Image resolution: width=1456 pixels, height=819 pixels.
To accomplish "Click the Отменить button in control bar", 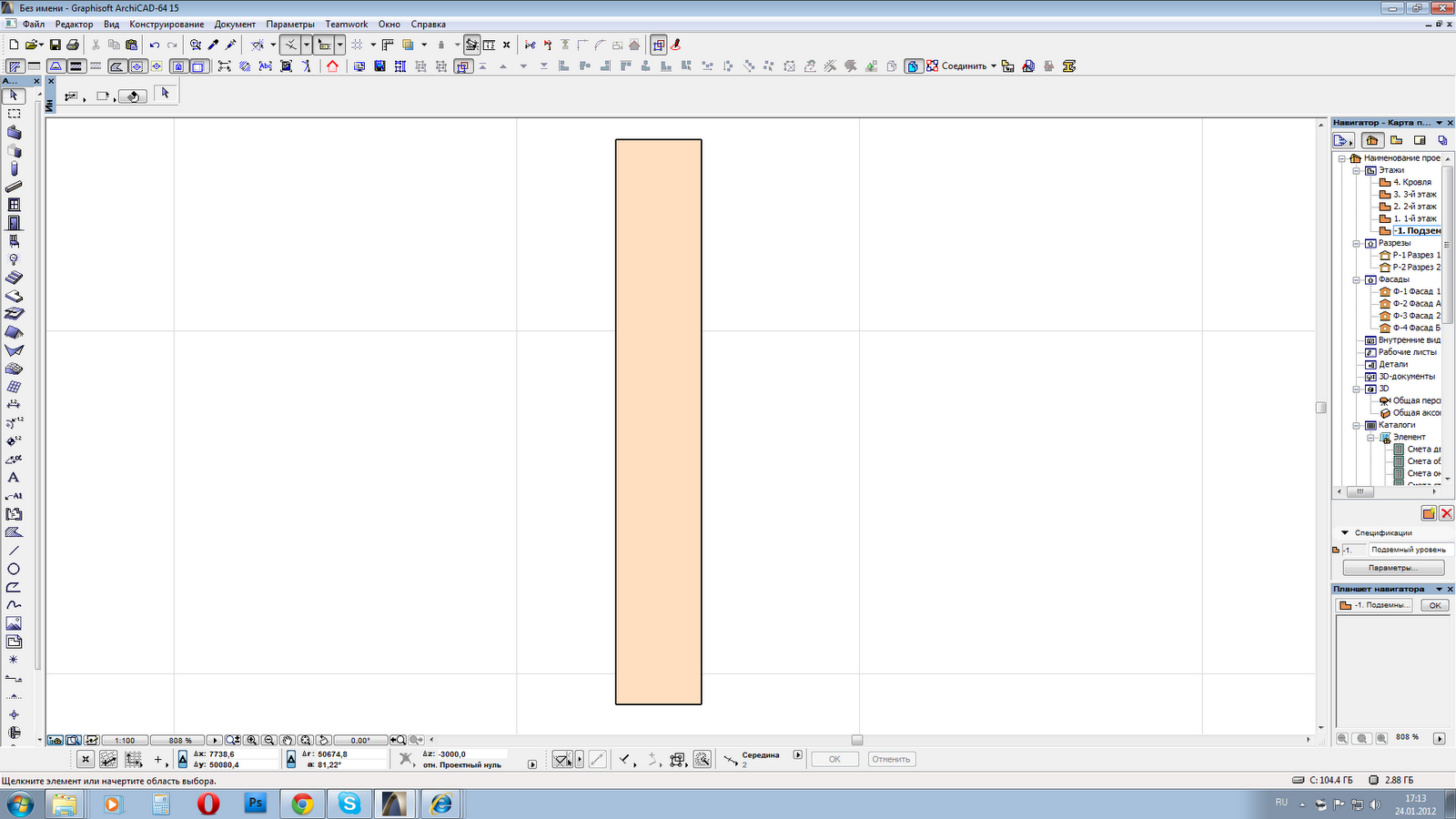I will click(x=891, y=759).
